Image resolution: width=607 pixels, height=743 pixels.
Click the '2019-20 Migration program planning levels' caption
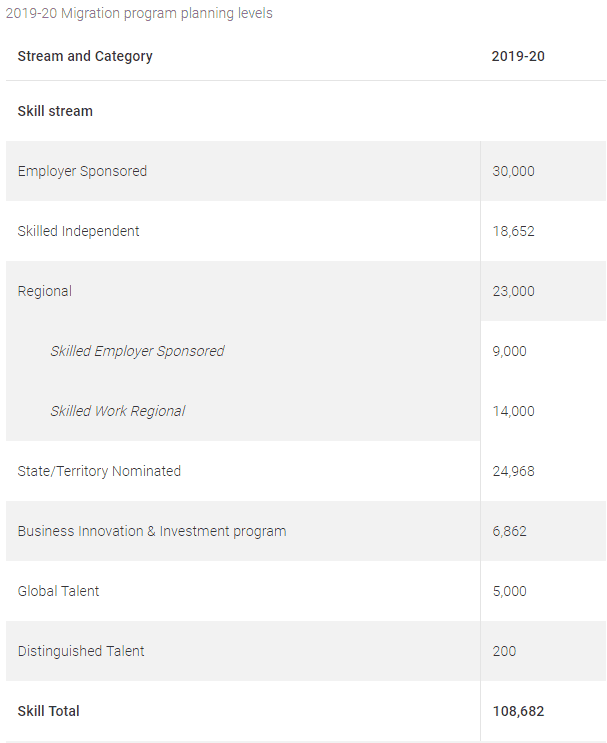tap(139, 13)
